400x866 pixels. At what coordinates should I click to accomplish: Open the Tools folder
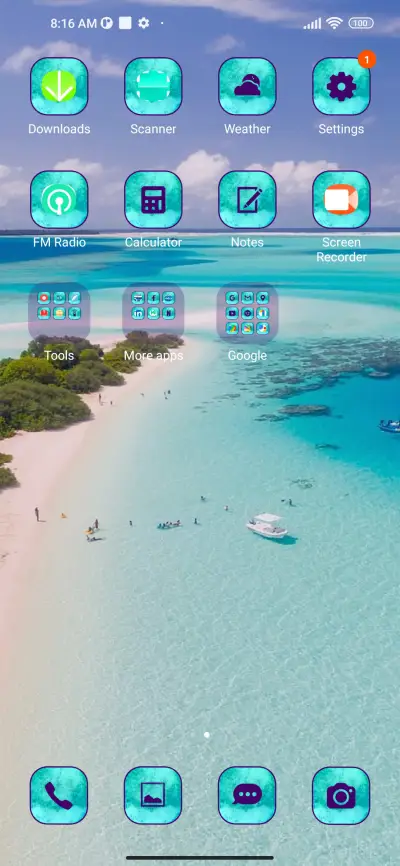tap(59, 313)
